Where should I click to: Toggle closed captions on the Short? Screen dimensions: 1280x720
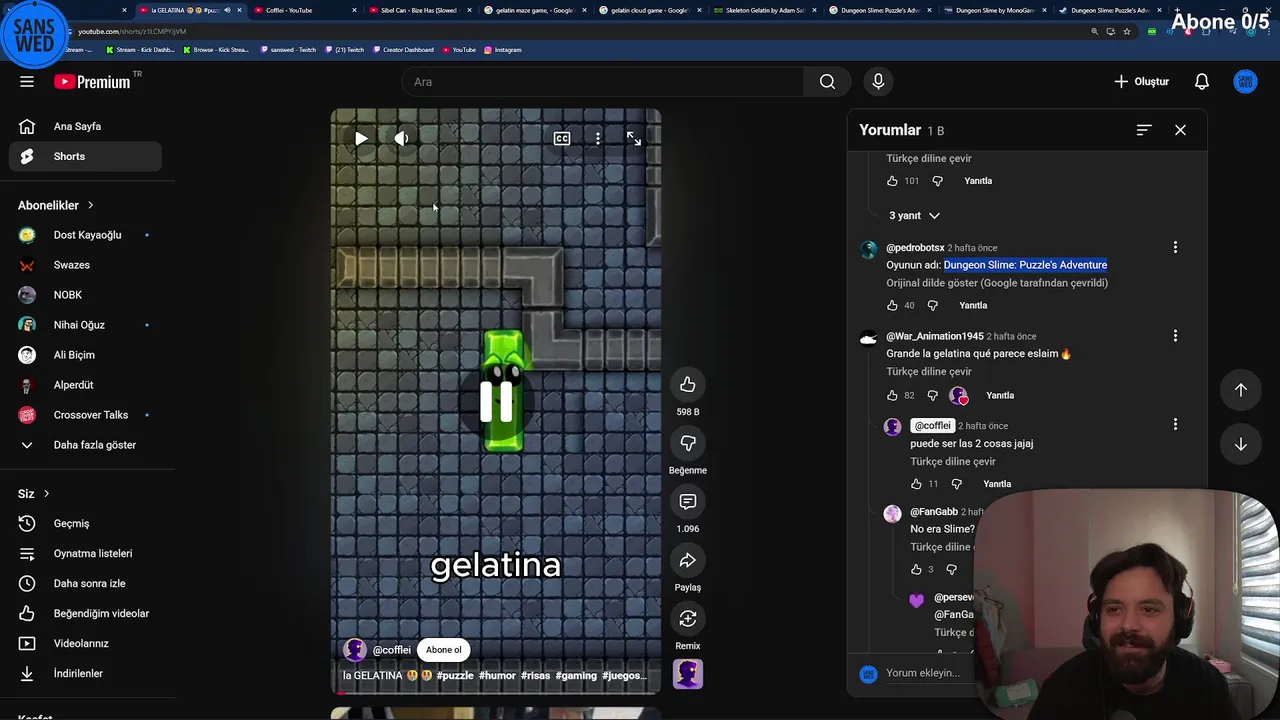click(x=562, y=139)
